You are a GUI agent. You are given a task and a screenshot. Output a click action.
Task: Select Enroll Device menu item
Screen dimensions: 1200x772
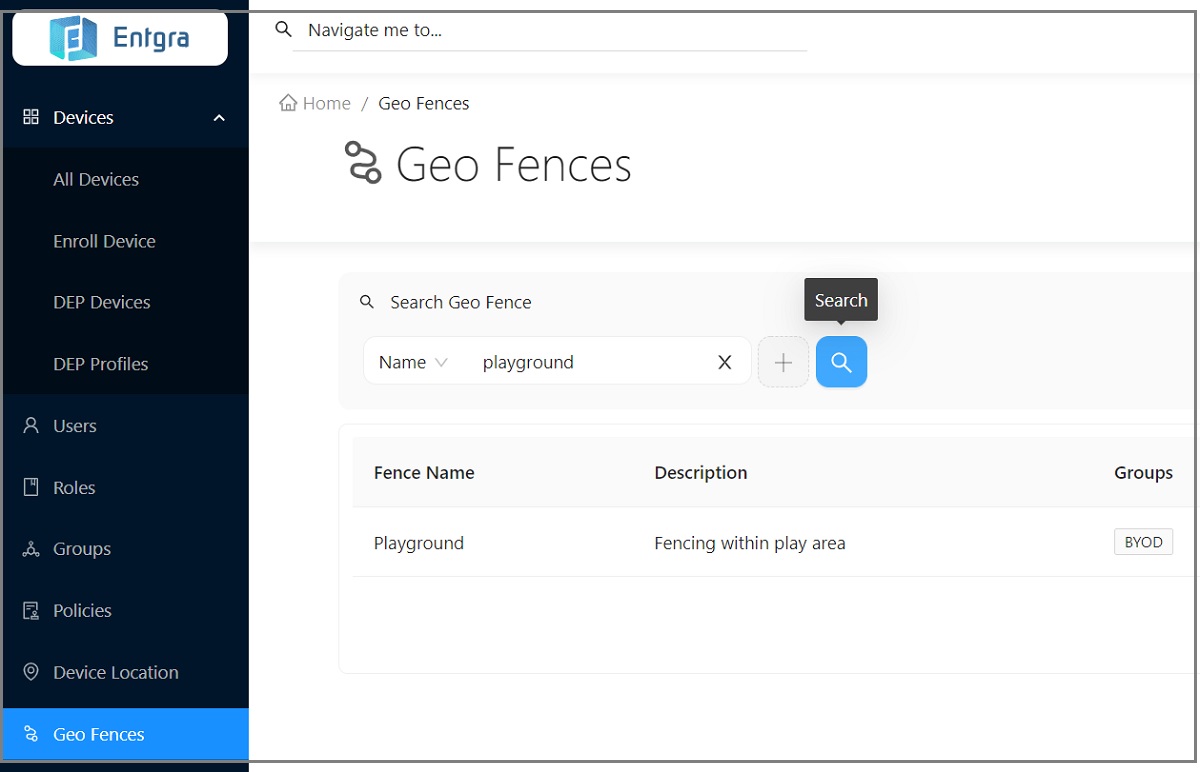click(104, 241)
